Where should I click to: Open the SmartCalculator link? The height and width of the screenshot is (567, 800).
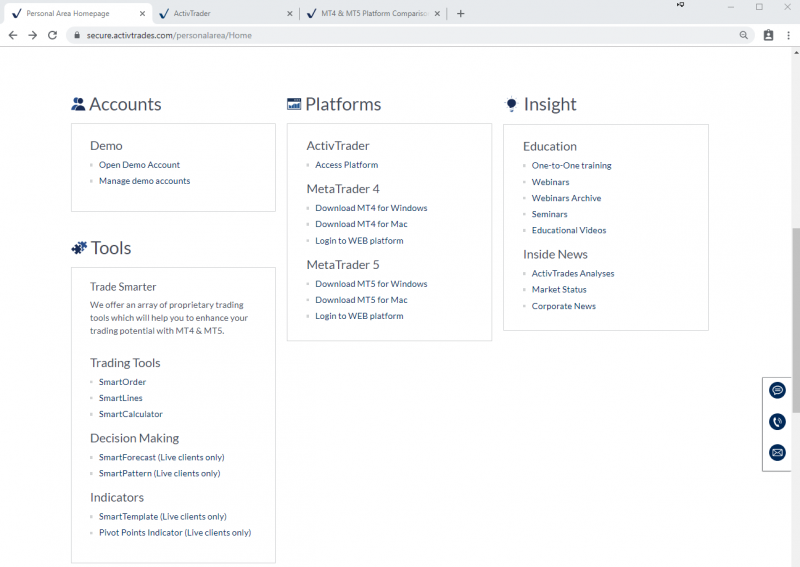click(x=131, y=414)
